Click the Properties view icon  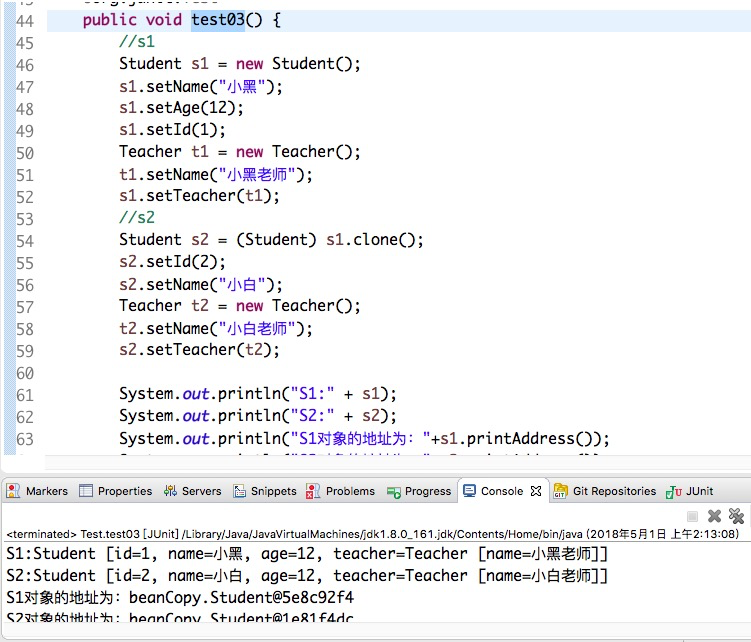pyautogui.click(x=86, y=491)
